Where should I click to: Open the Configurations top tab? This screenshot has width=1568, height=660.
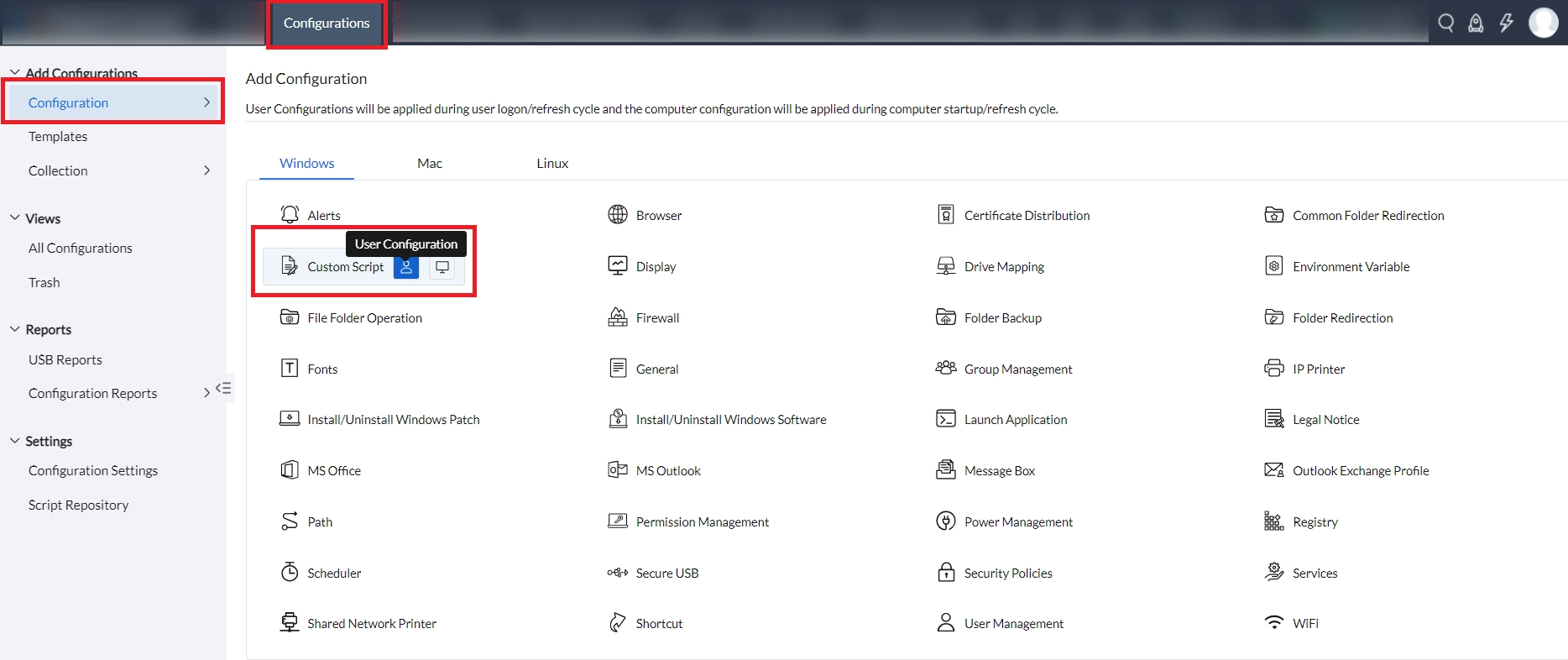(x=327, y=24)
